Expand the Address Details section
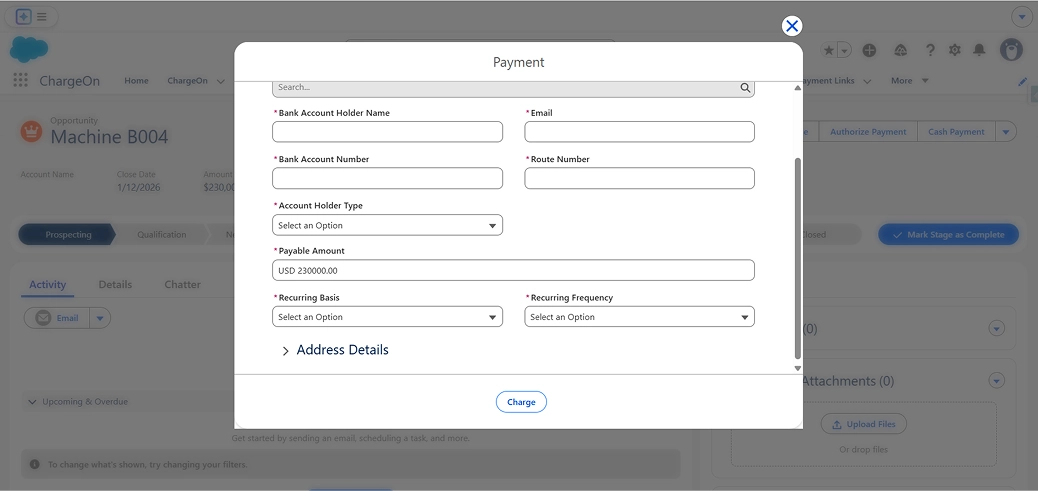 tap(336, 350)
